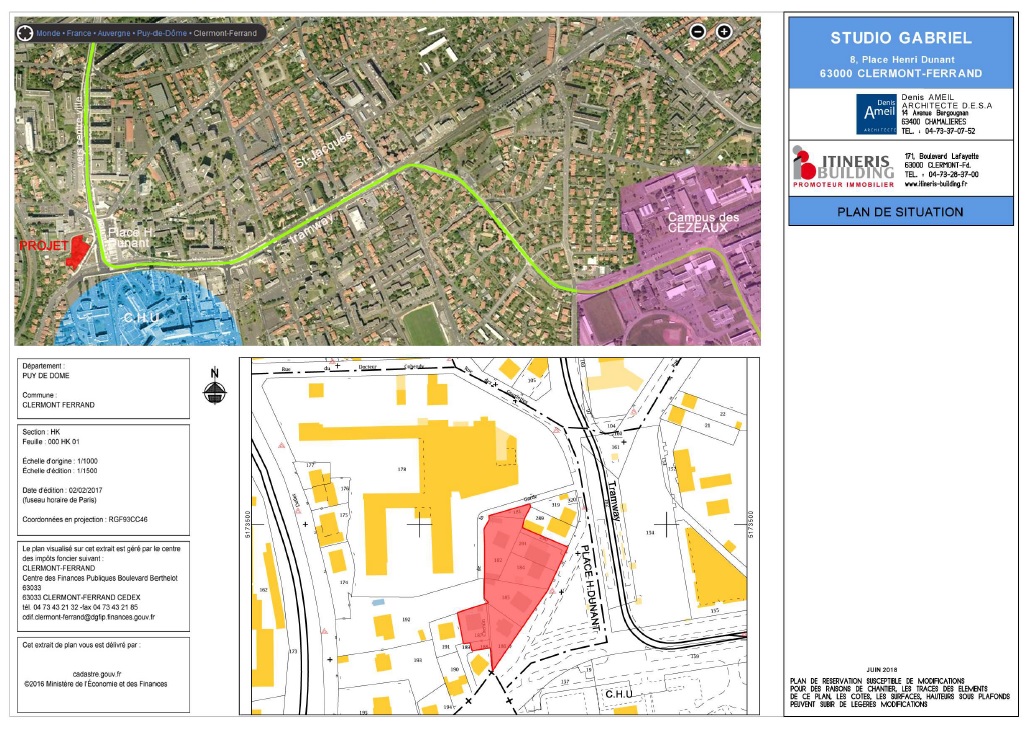The height and width of the screenshot is (729, 1033).
Task: Click Clermont-Ferrand in the breadcrumb
Action: pos(225,33)
